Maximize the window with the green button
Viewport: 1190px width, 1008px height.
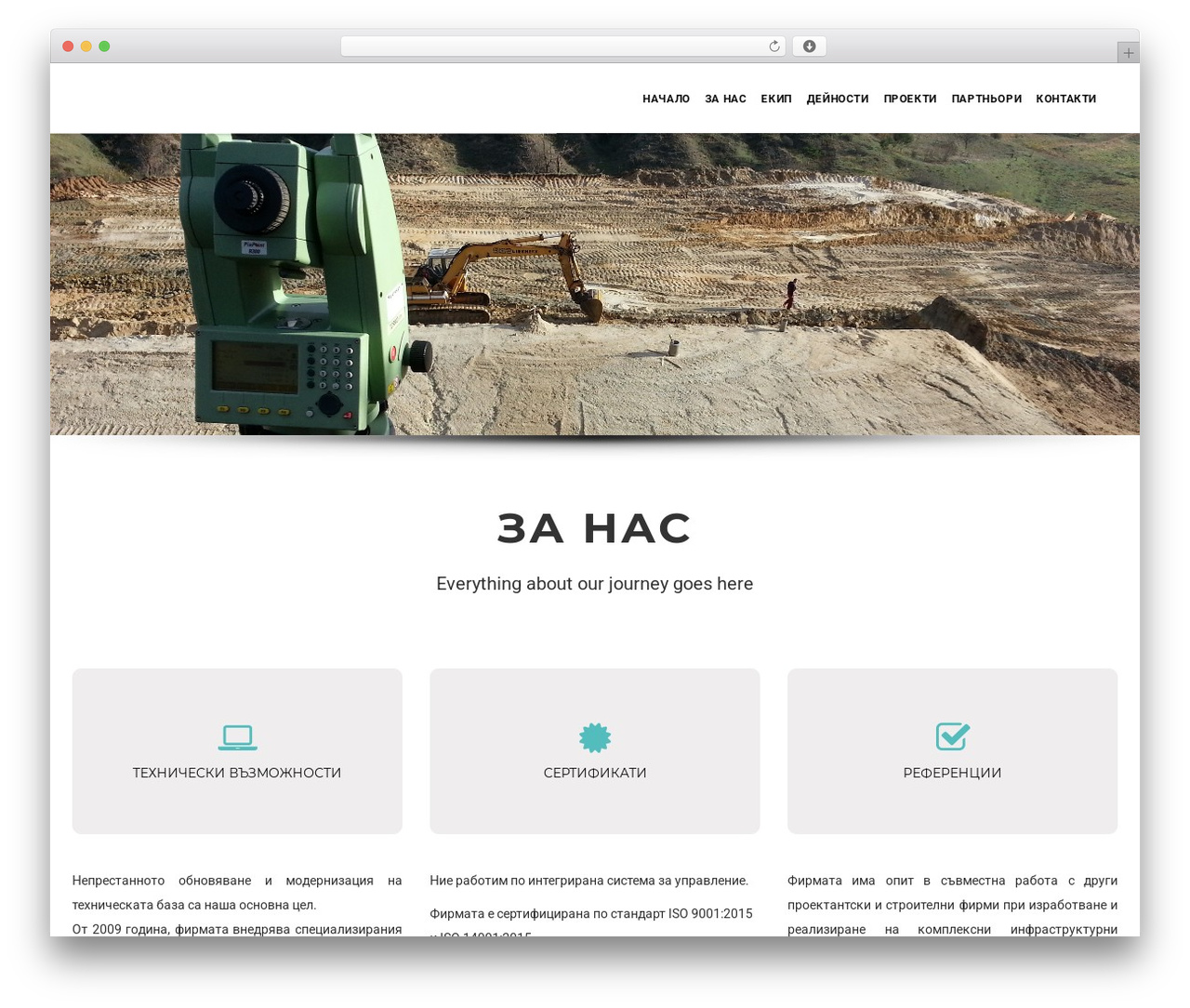(x=104, y=46)
